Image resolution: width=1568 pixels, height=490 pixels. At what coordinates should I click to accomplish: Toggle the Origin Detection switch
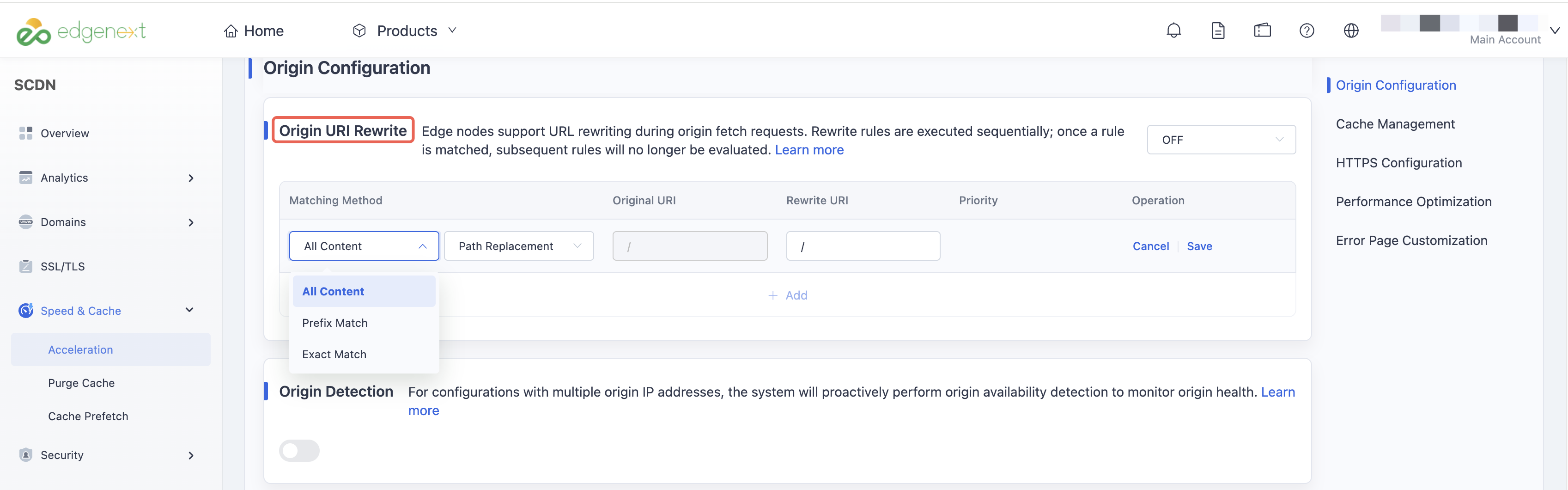299,450
